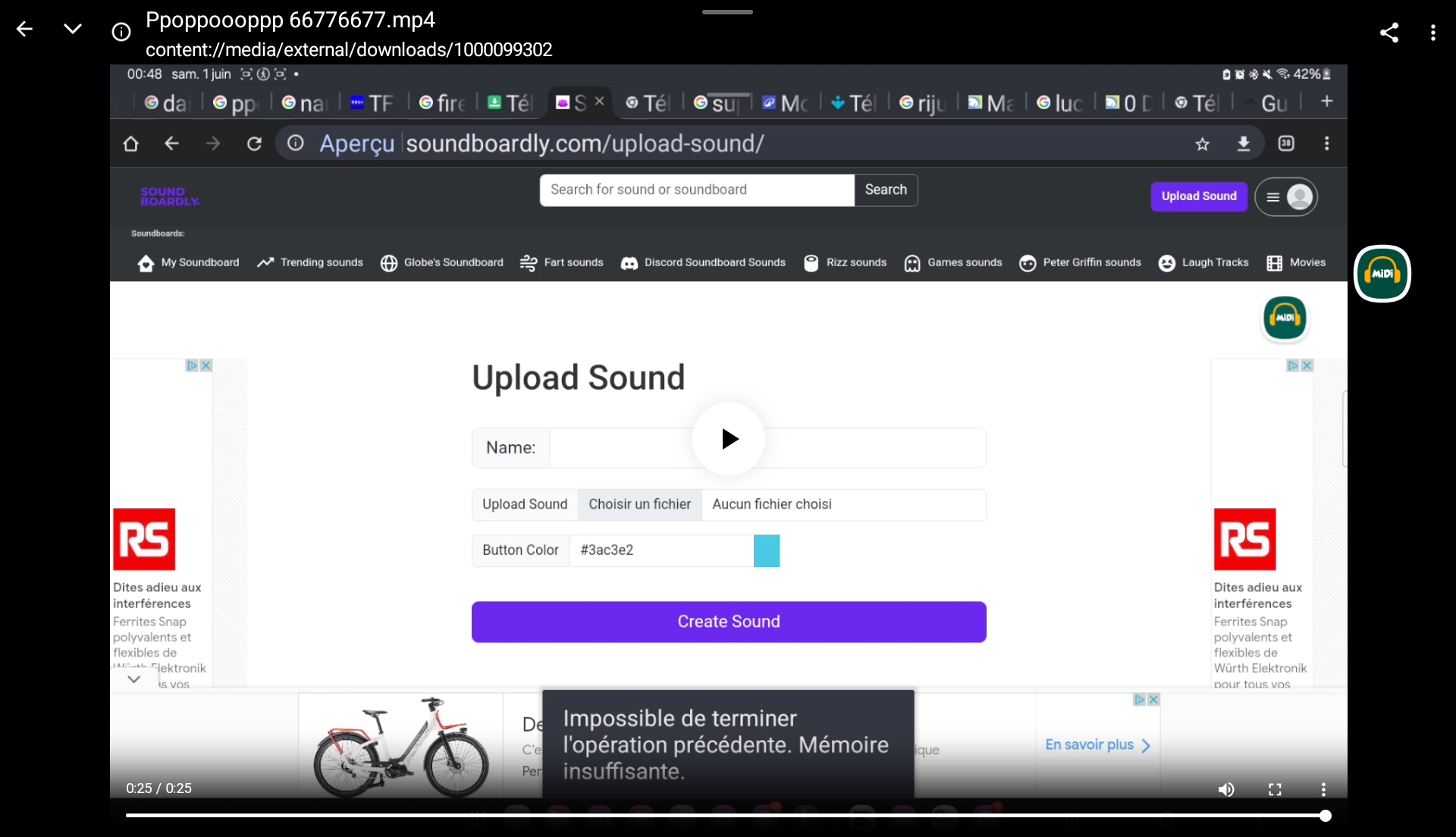Click Choisir un fichier button
Screen dimensions: 1456x837
click(639, 504)
